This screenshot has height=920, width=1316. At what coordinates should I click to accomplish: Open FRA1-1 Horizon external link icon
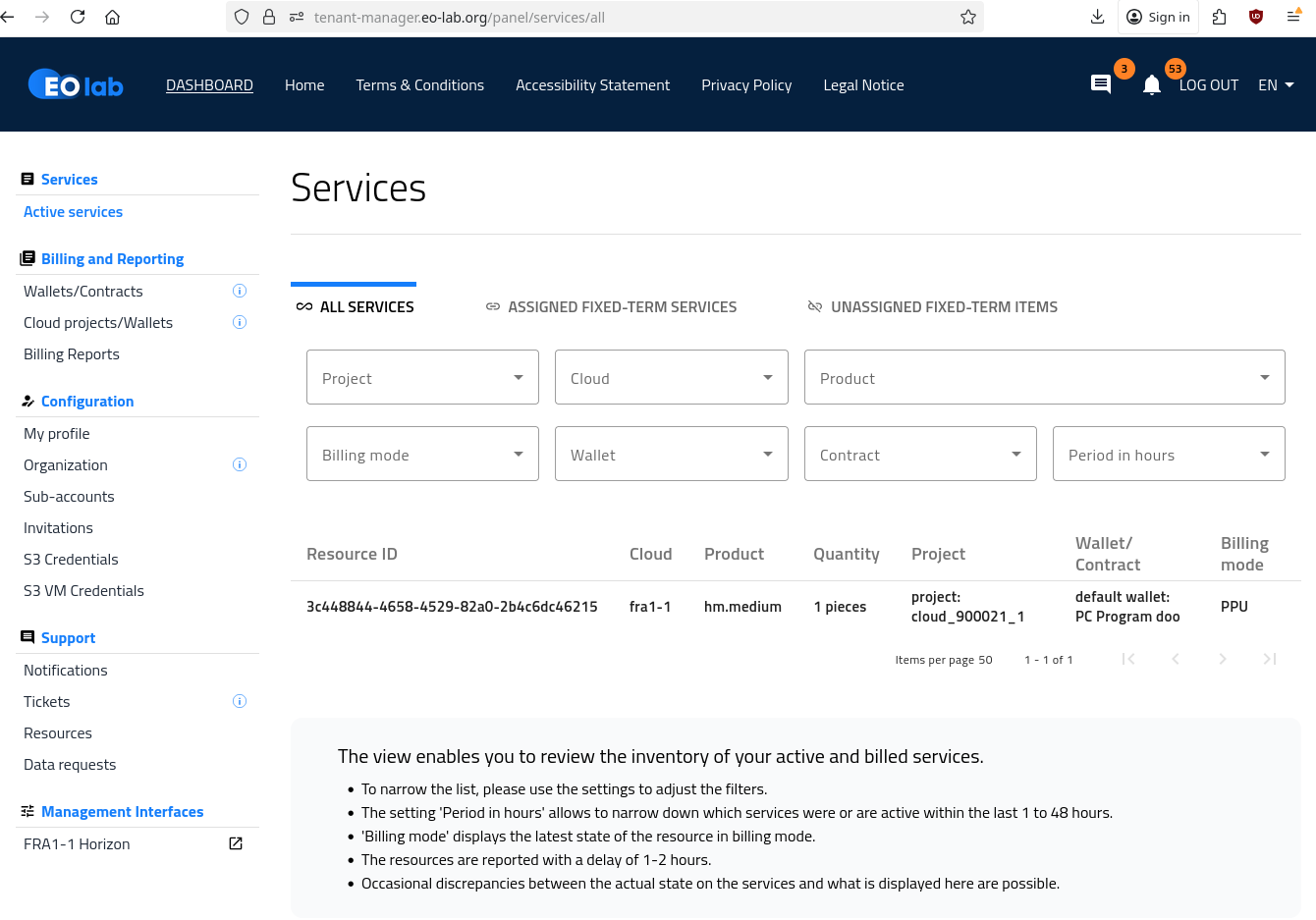click(x=236, y=844)
